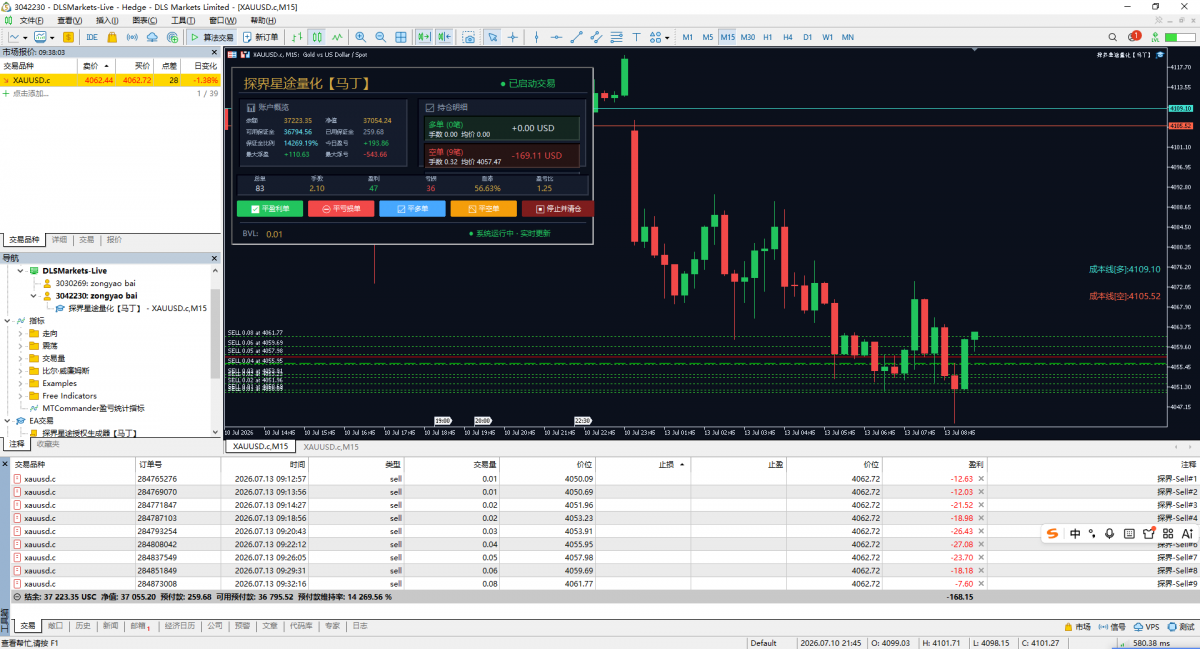Select the horizontal line drawing tool

coord(556,37)
